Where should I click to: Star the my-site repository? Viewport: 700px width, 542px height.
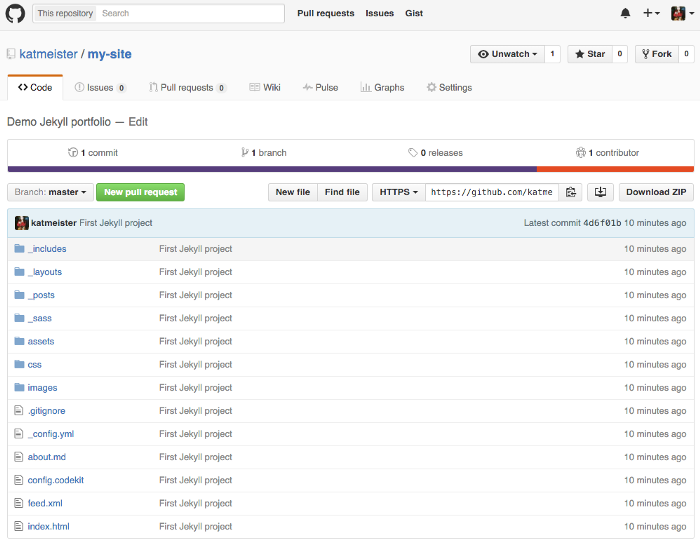coord(588,54)
